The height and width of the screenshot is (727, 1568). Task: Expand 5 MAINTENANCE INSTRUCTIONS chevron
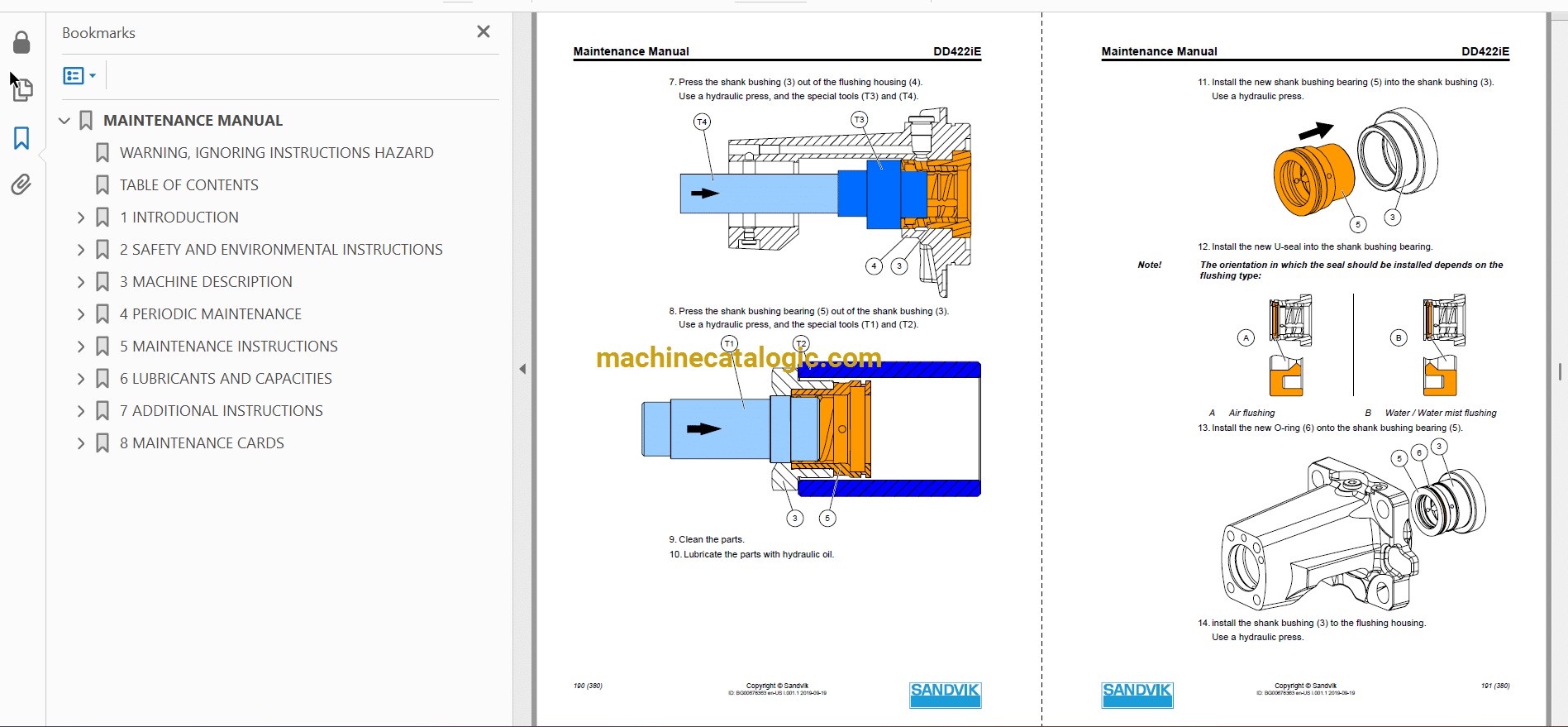[81, 347]
